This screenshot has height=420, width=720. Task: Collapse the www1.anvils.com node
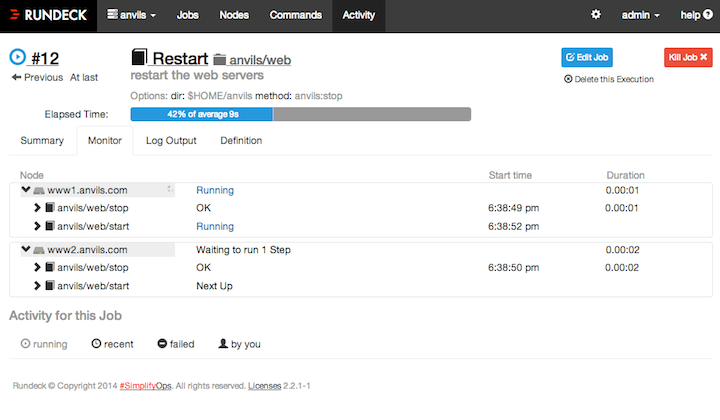pyautogui.click(x=26, y=190)
